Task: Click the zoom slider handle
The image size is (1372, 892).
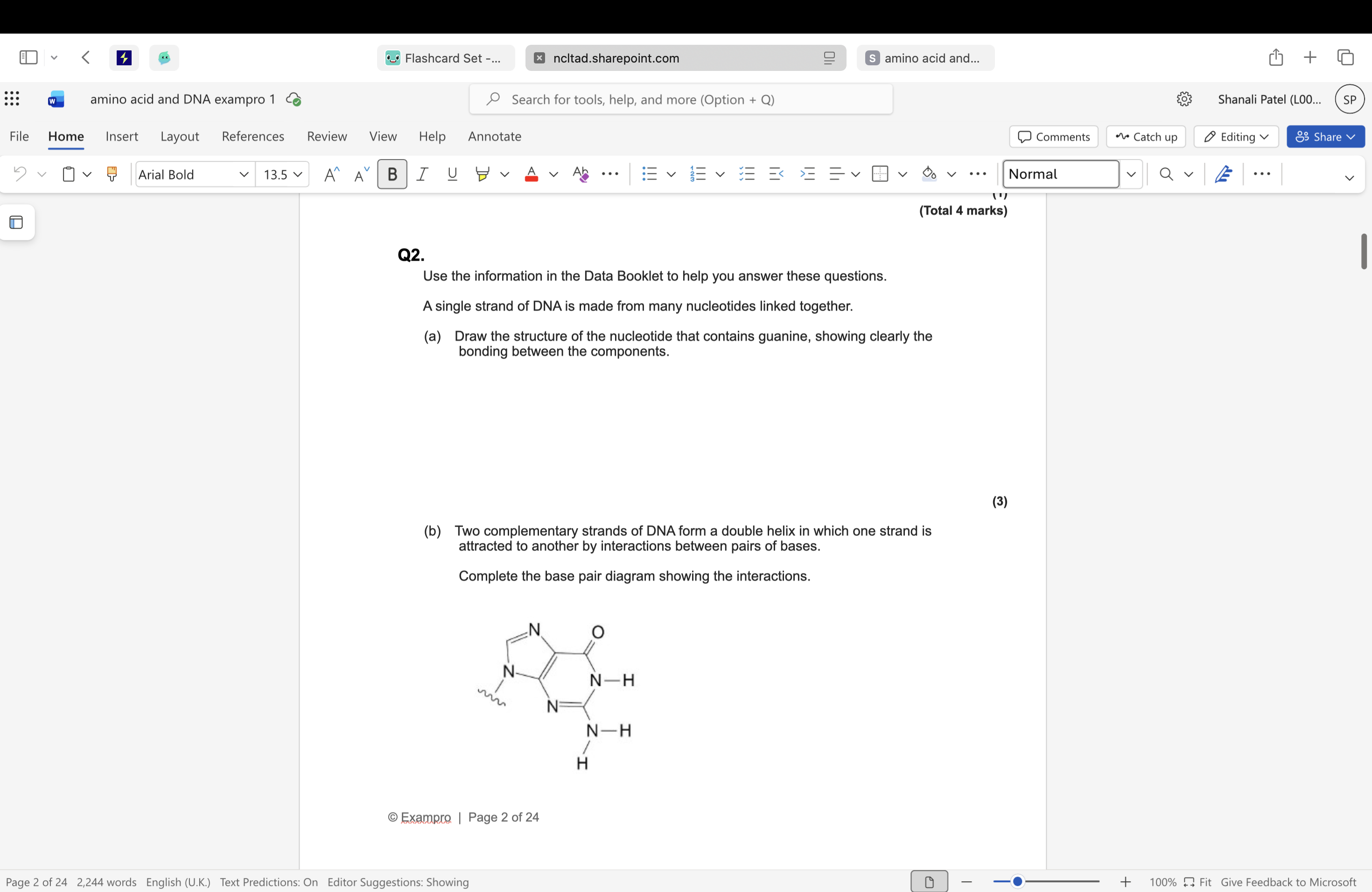Action: click(1017, 882)
